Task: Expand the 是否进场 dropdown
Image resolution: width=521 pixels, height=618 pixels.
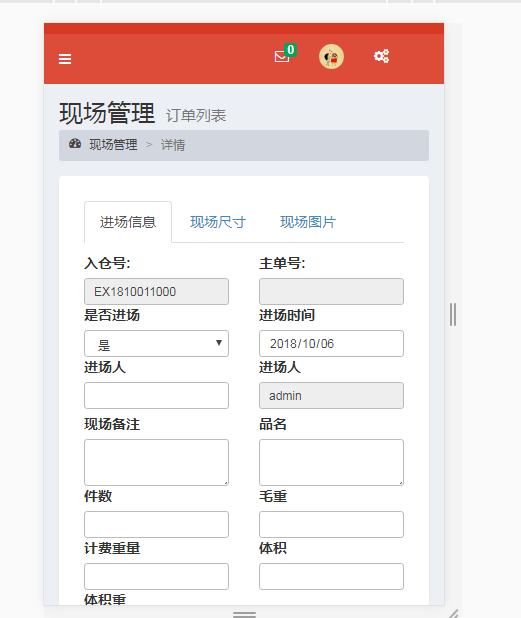Action: 156,343
